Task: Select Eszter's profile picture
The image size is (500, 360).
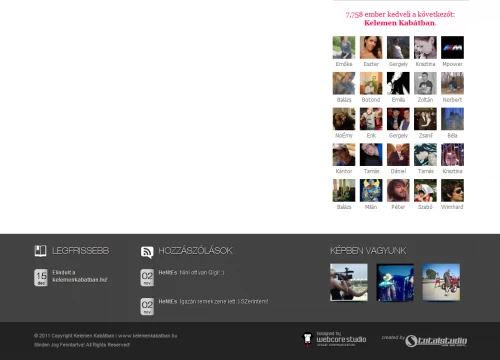Action: point(371,48)
